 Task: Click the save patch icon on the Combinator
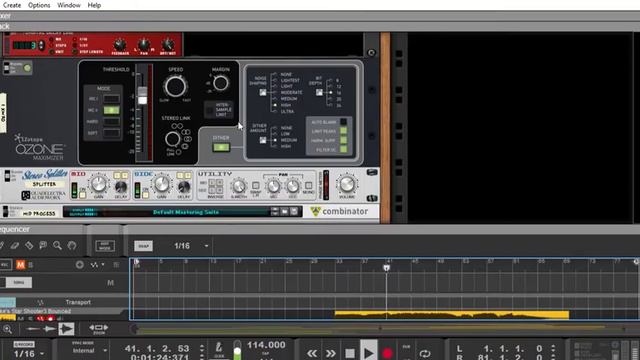click(x=294, y=211)
